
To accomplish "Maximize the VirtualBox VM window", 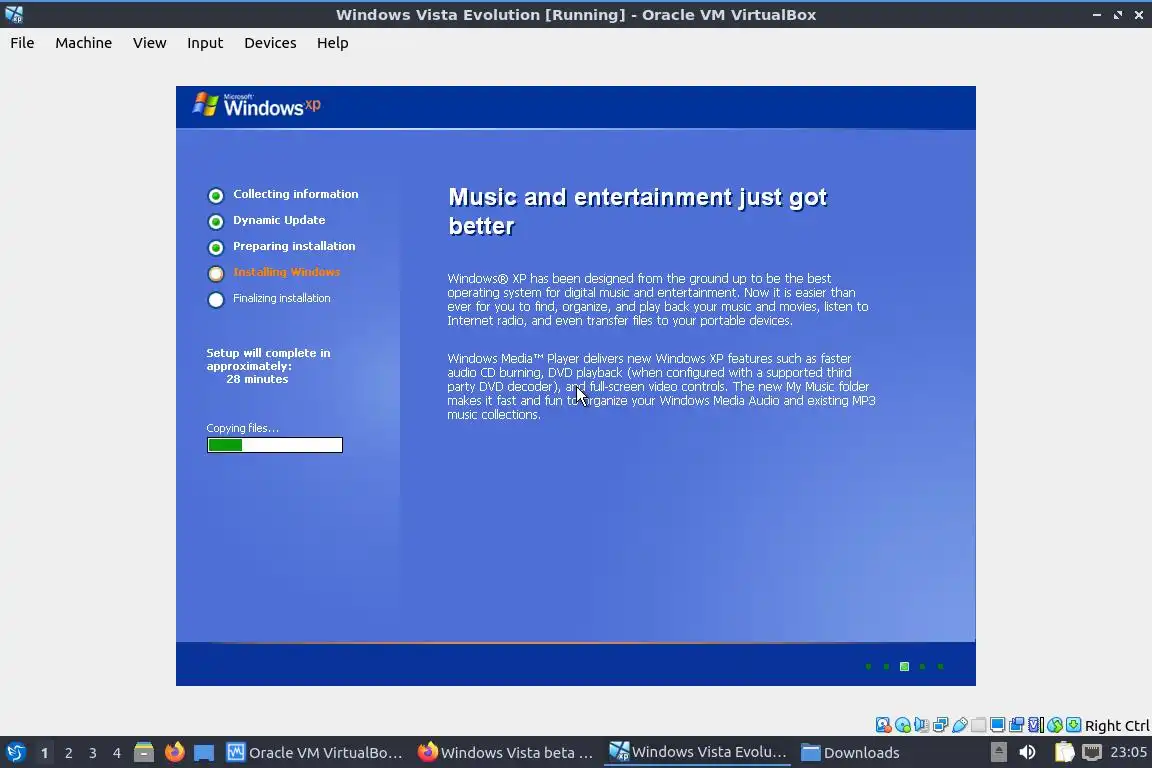I will [1117, 15].
